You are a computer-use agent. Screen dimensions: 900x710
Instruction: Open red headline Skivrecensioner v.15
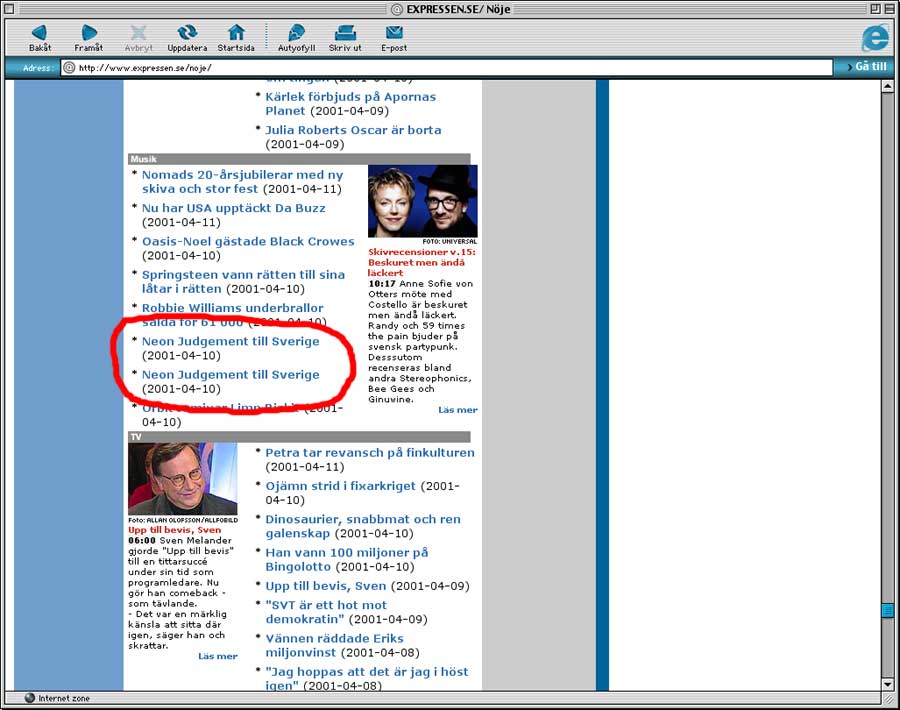pos(421,262)
